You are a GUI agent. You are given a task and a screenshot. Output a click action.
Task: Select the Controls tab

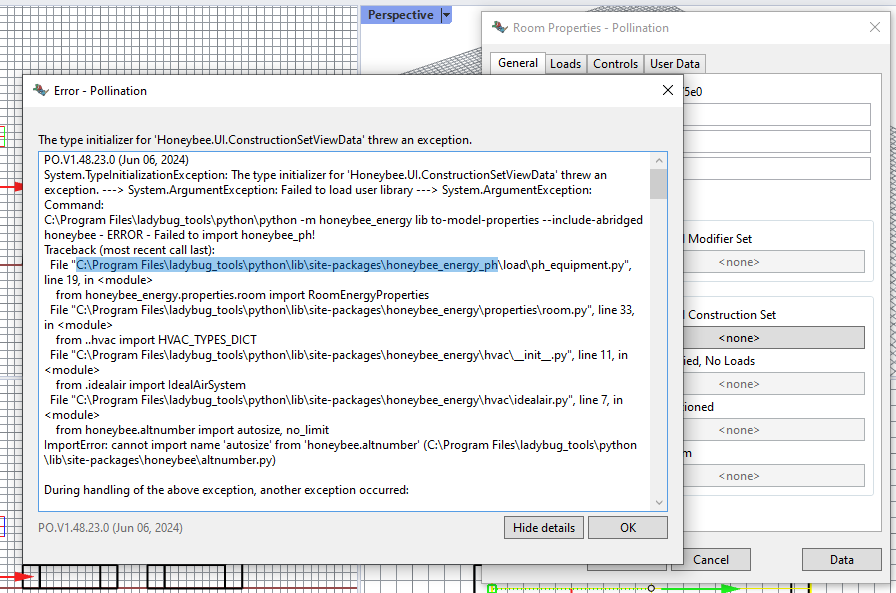[x=615, y=64]
